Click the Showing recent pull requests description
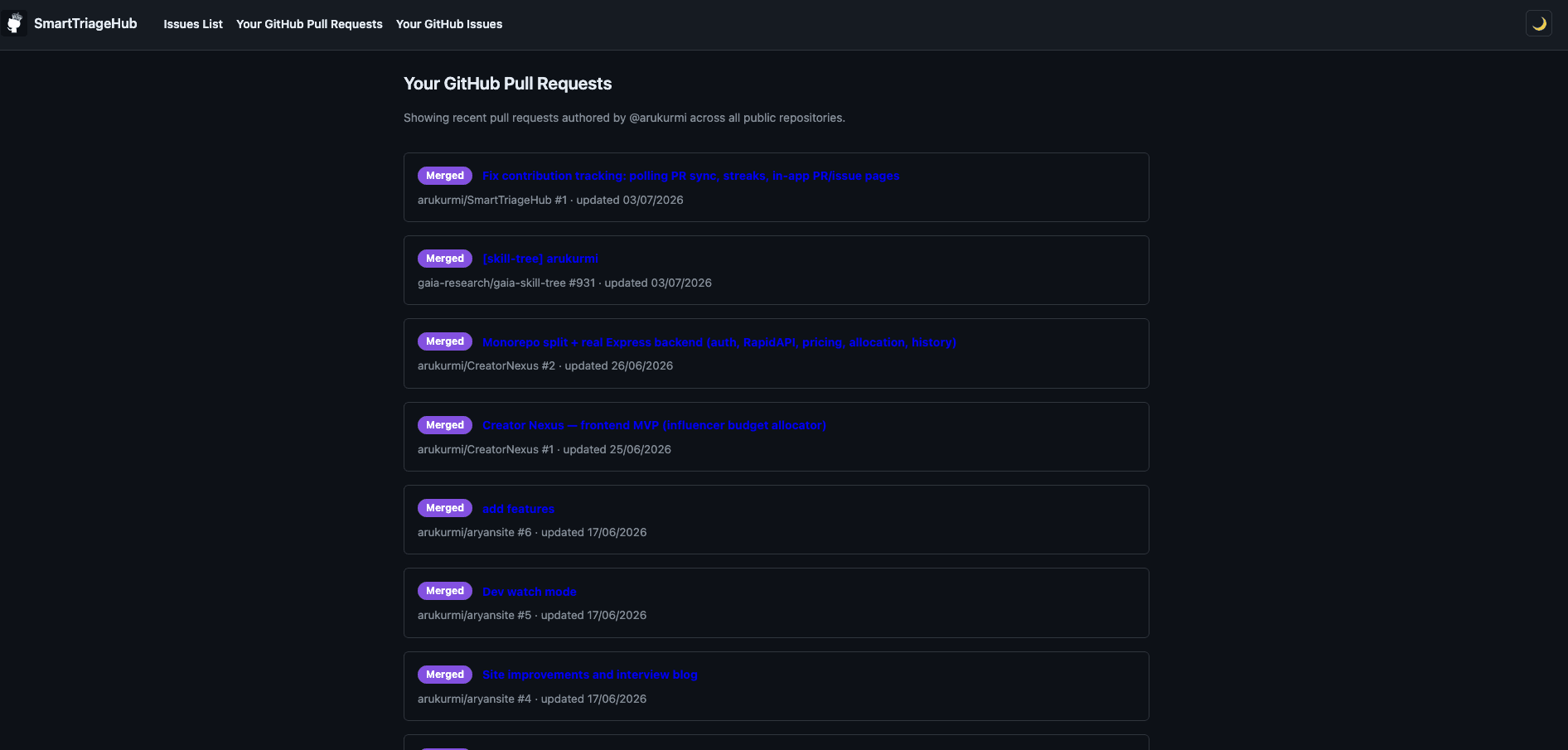This screenshot has width=1568, height=750. pos(624,118)
